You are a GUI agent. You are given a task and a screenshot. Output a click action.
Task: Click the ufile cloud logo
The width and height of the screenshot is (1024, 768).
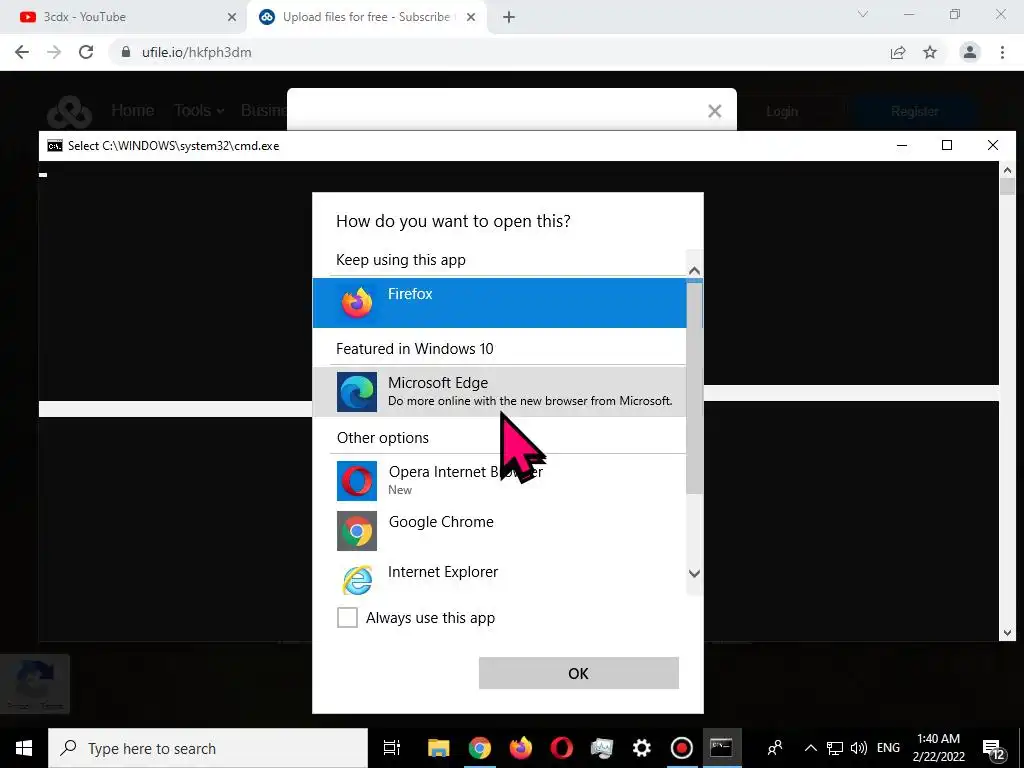click(x=69, y=112)
